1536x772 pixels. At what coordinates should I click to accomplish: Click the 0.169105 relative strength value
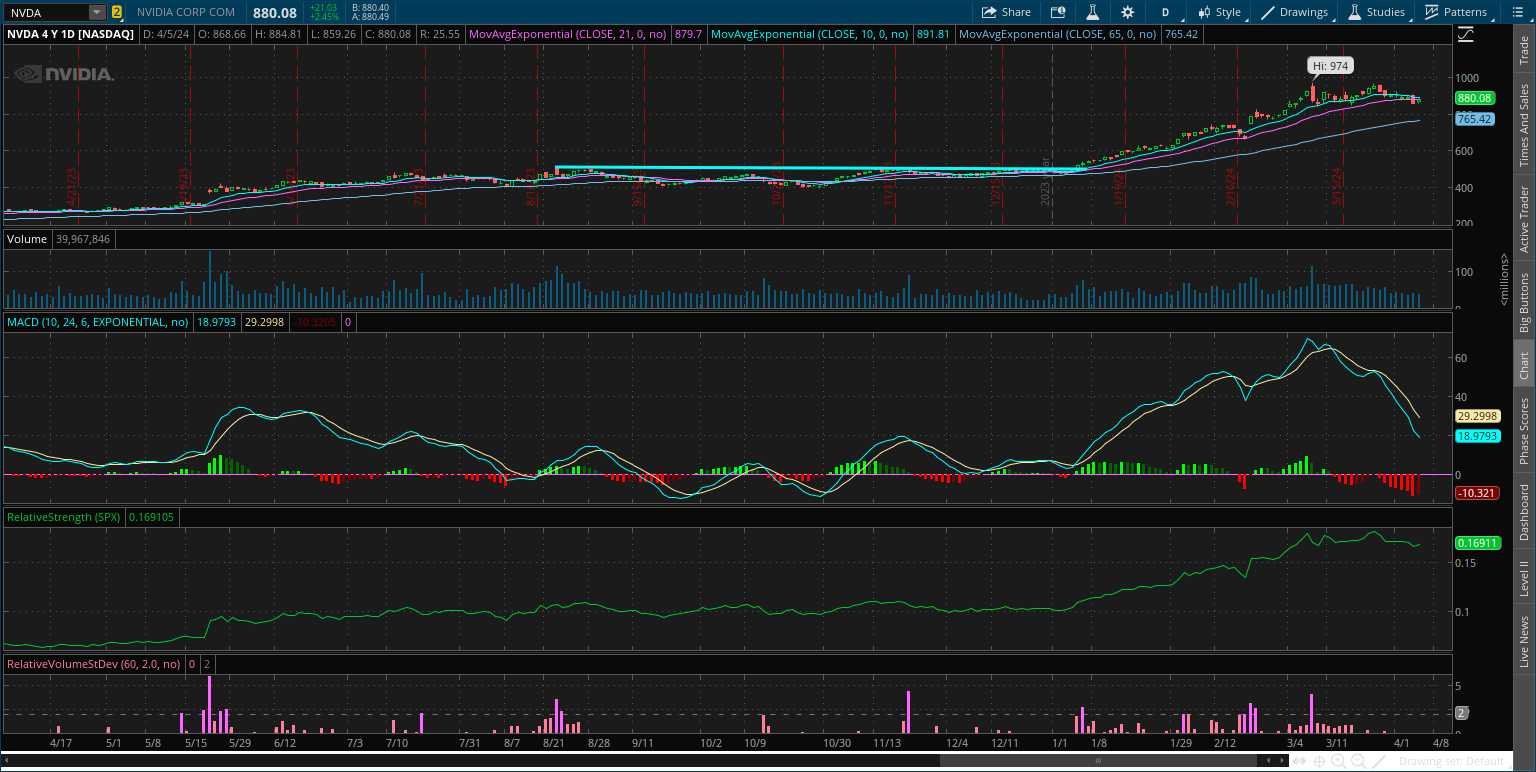pyautogui.click(x=150, y=517)
